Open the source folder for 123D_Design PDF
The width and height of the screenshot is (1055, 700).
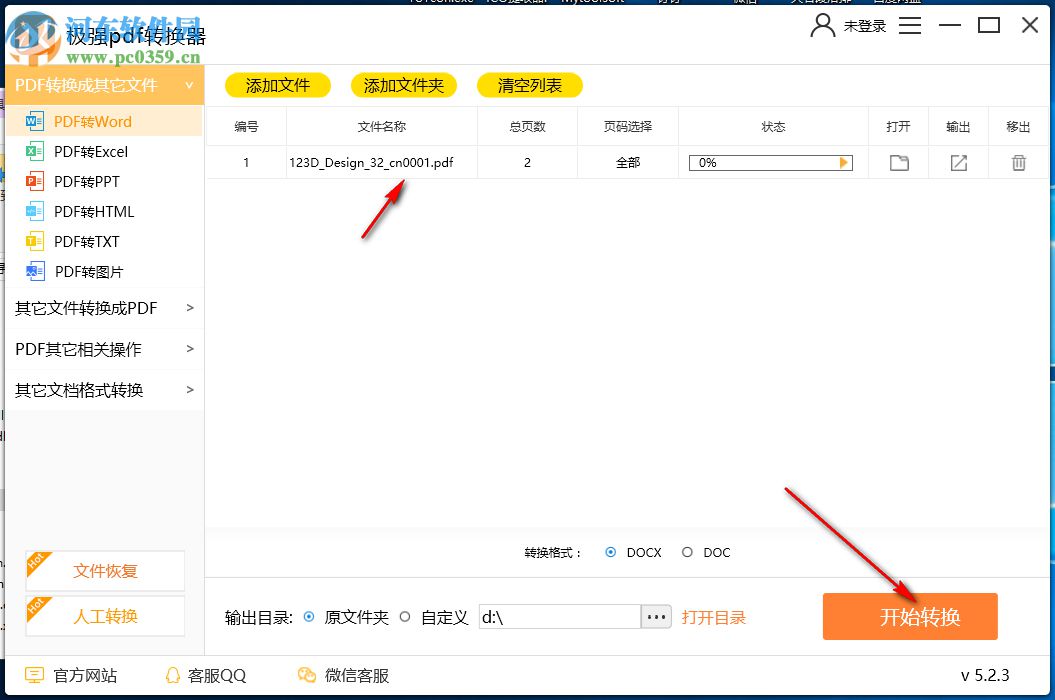click(898, 162)
